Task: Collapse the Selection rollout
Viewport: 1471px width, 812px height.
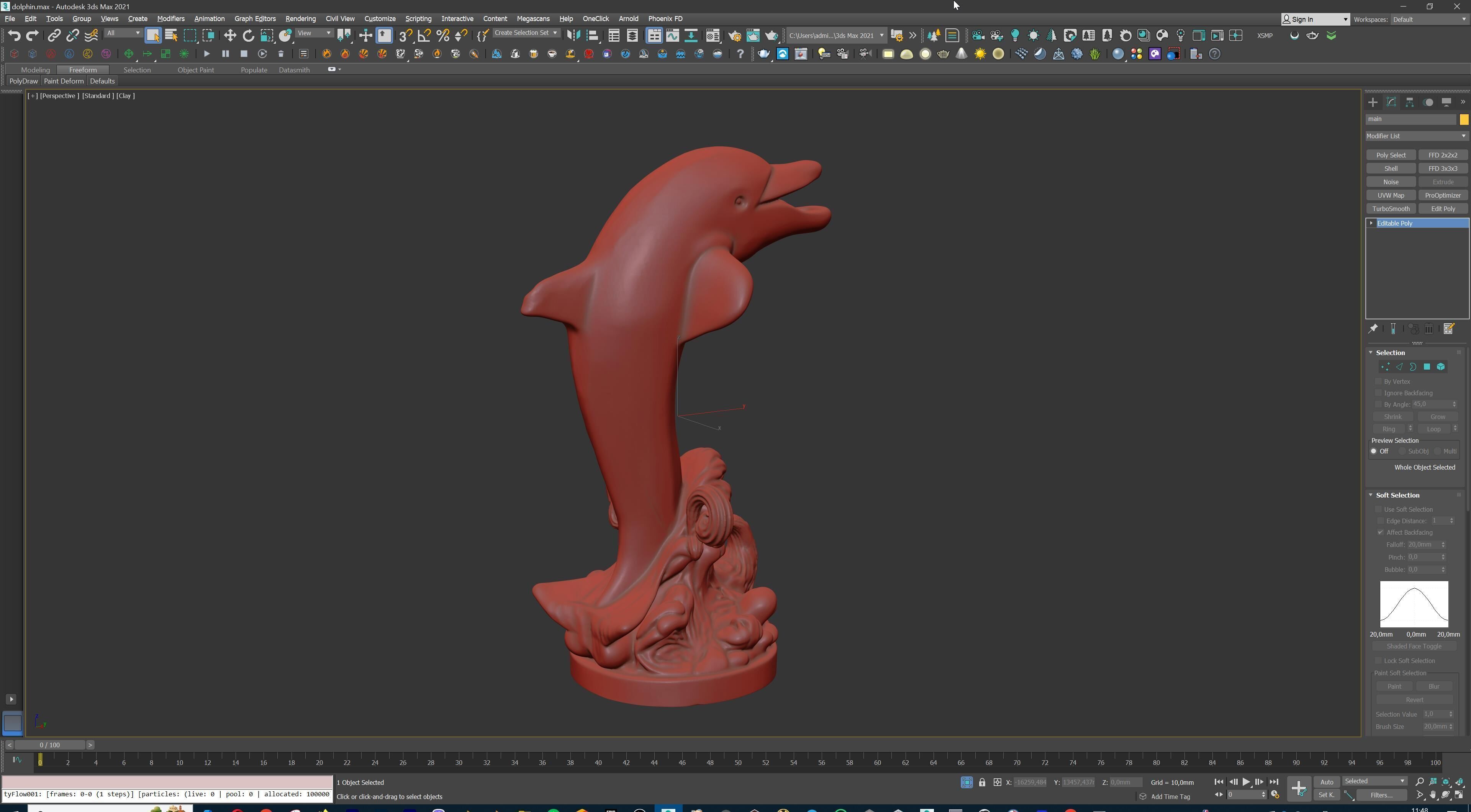Action: pos(1371,352)
